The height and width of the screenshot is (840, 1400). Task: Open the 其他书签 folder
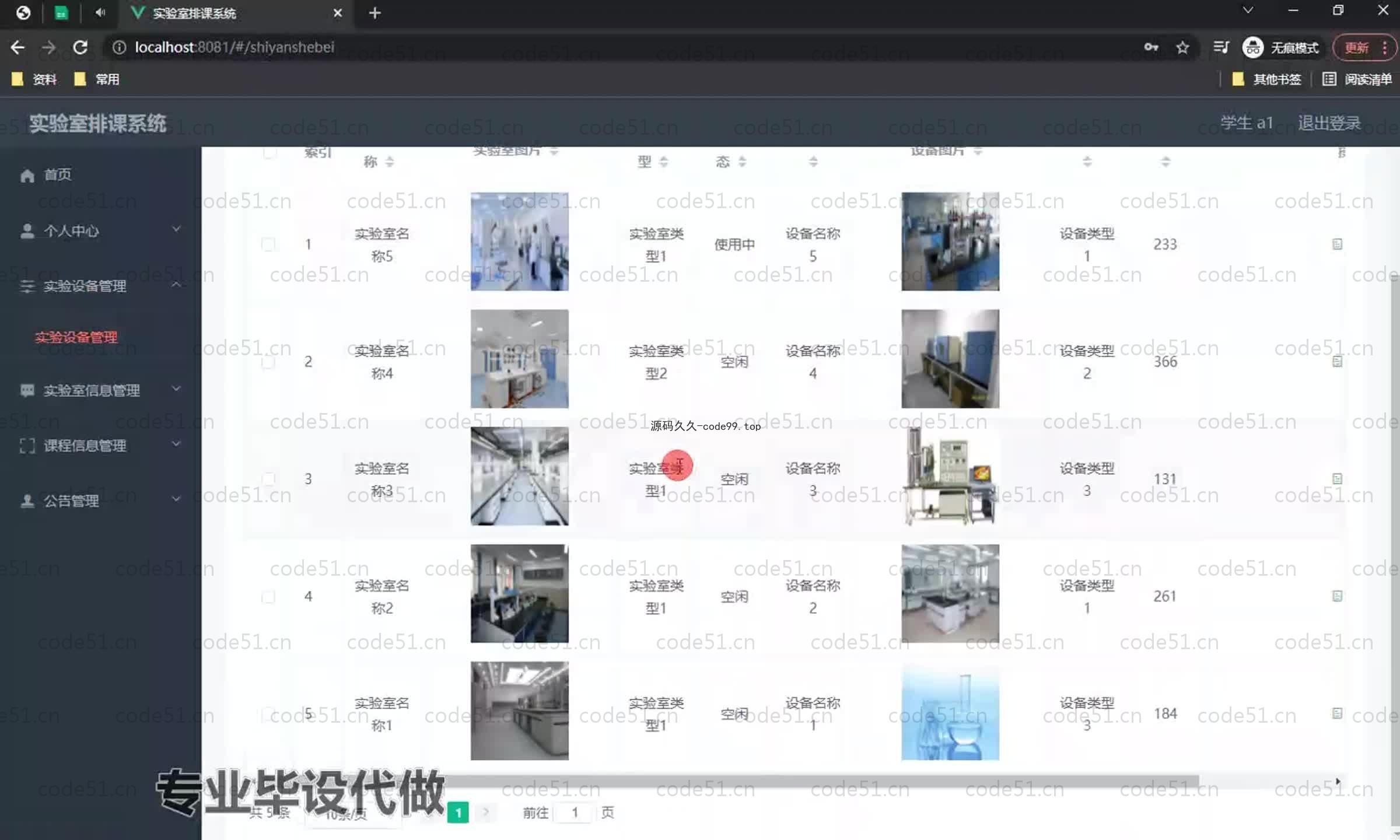(x=1266, y=79)
